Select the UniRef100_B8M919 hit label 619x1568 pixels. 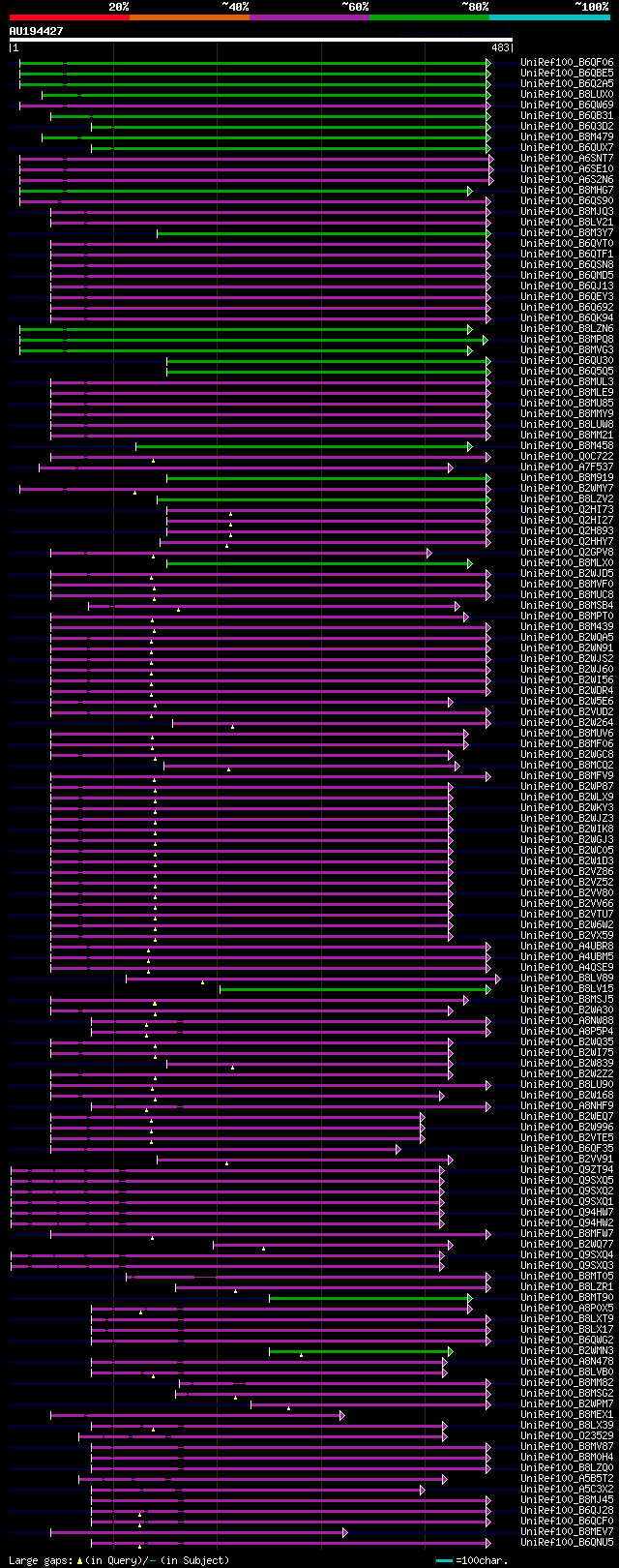[567, 477]
